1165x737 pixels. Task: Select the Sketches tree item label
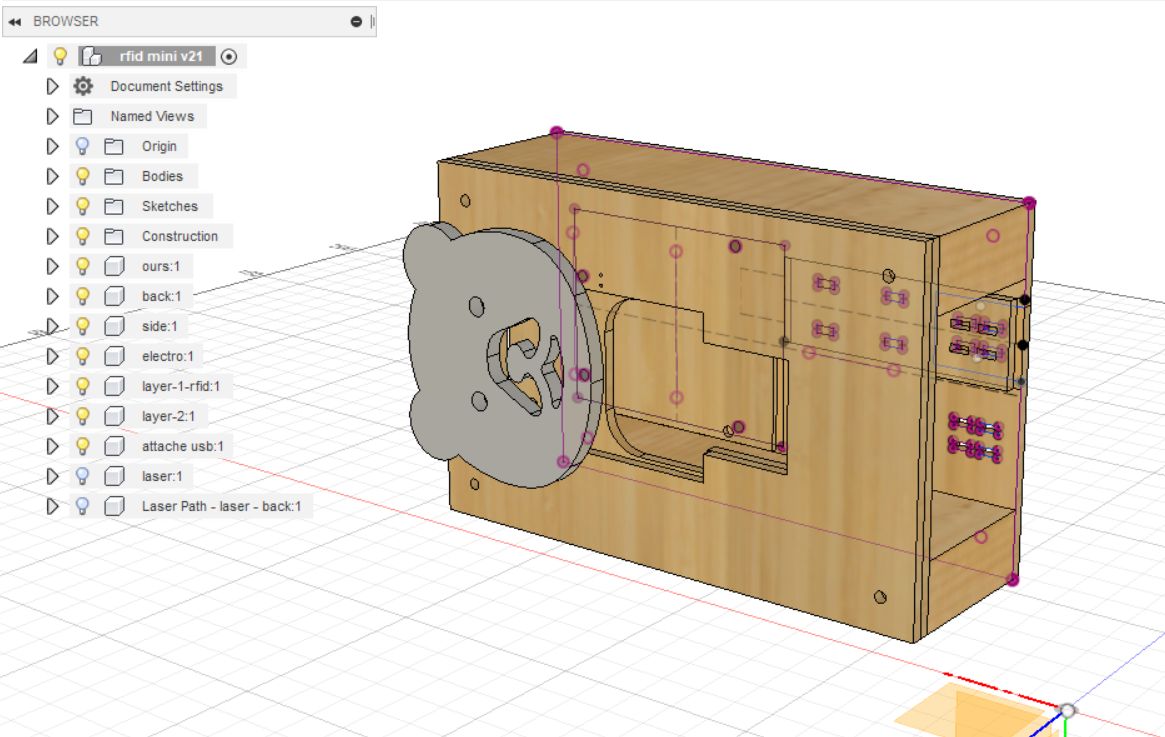tap(169, 207)
